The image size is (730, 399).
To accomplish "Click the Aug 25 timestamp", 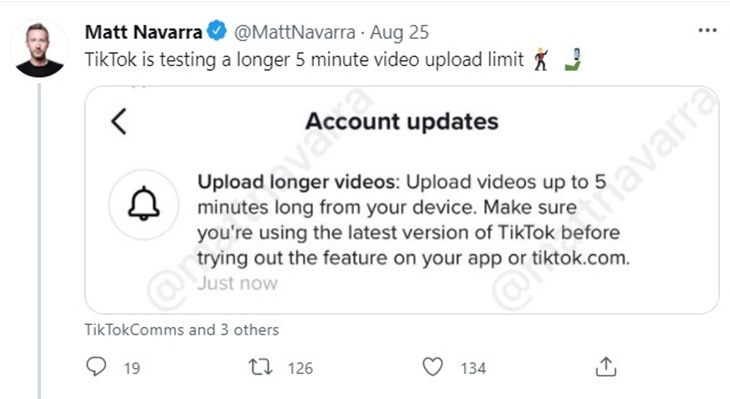I will point(399,32).
